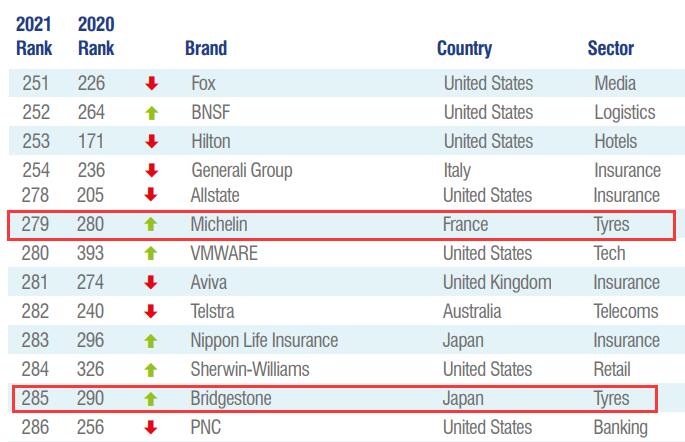
Task: Click the green up arrow next to Bridgestone
Action: tap(151, 399)
